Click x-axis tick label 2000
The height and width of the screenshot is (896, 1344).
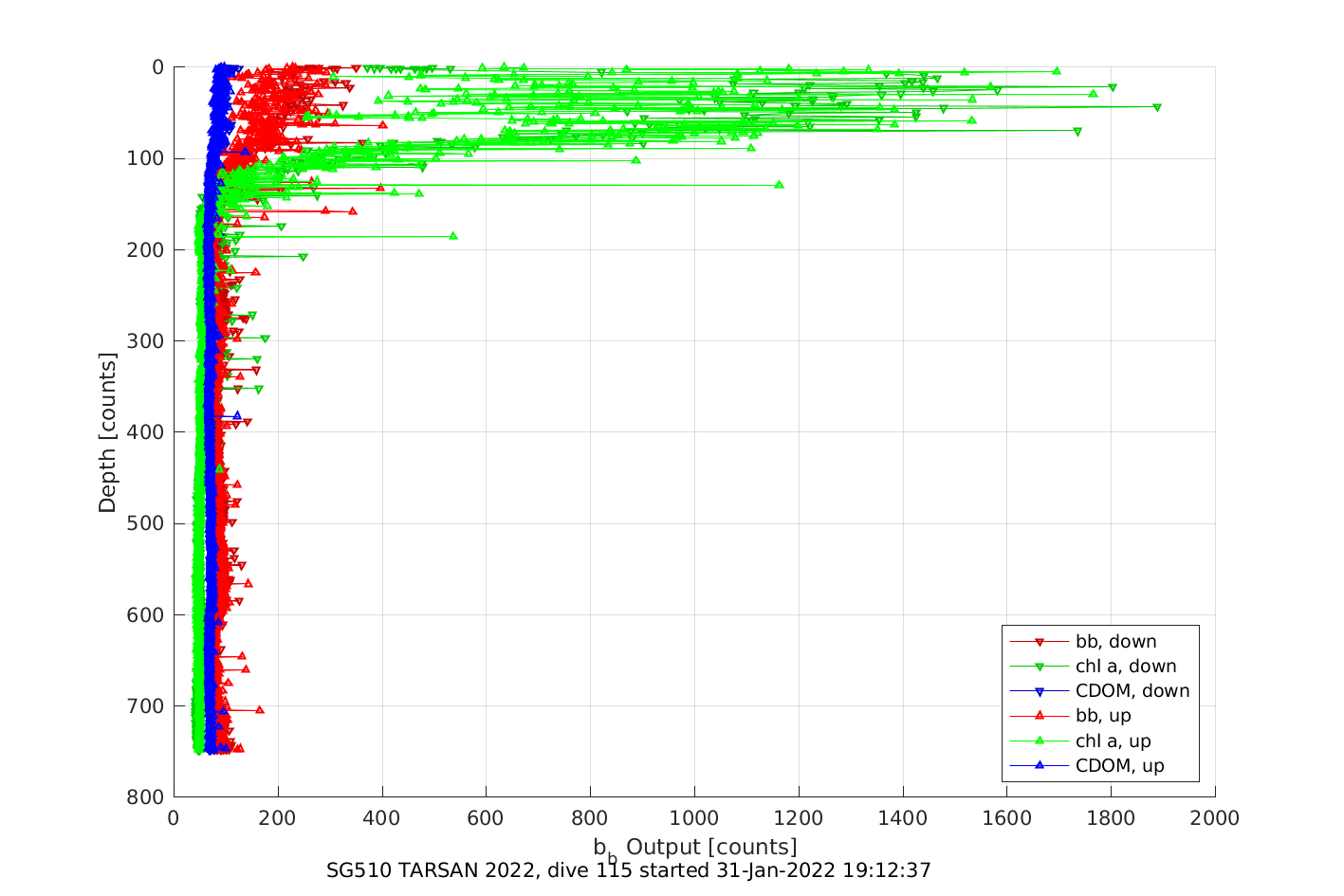pyautogui.click(x=1215, y=817)
